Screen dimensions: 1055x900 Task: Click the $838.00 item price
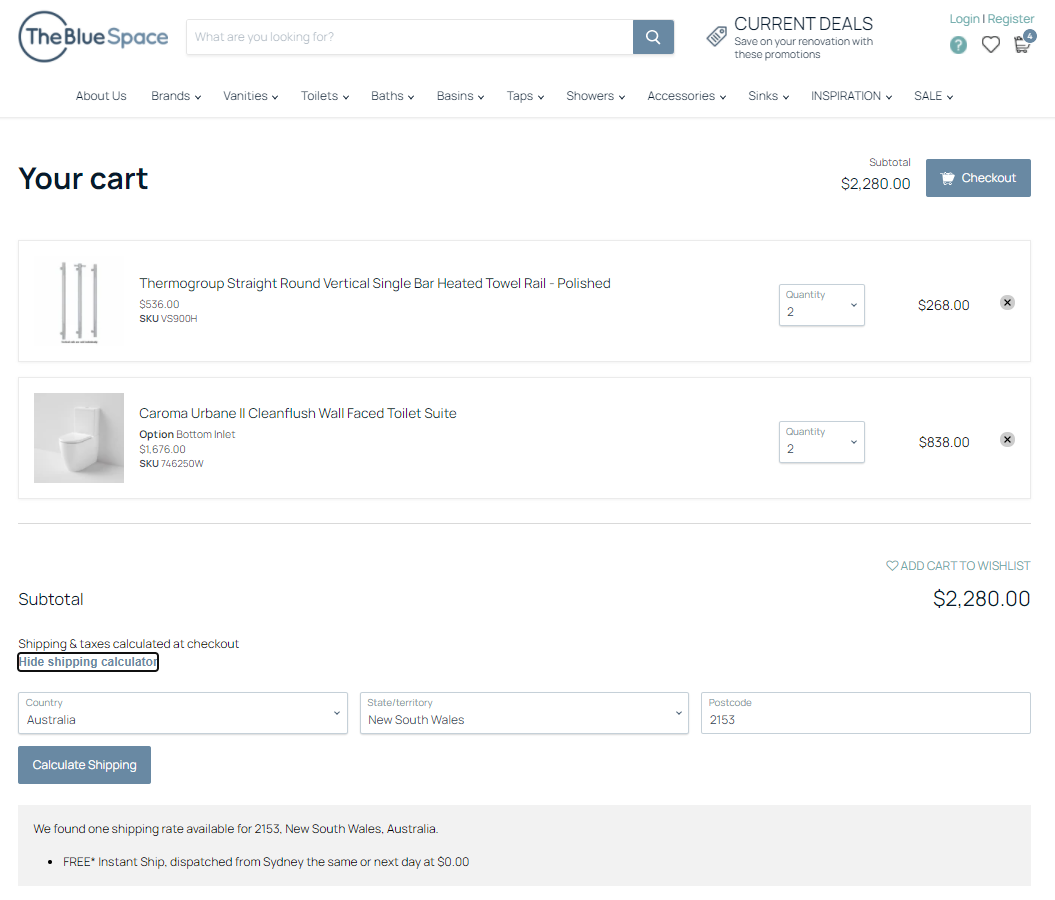(x=944, y=443)
